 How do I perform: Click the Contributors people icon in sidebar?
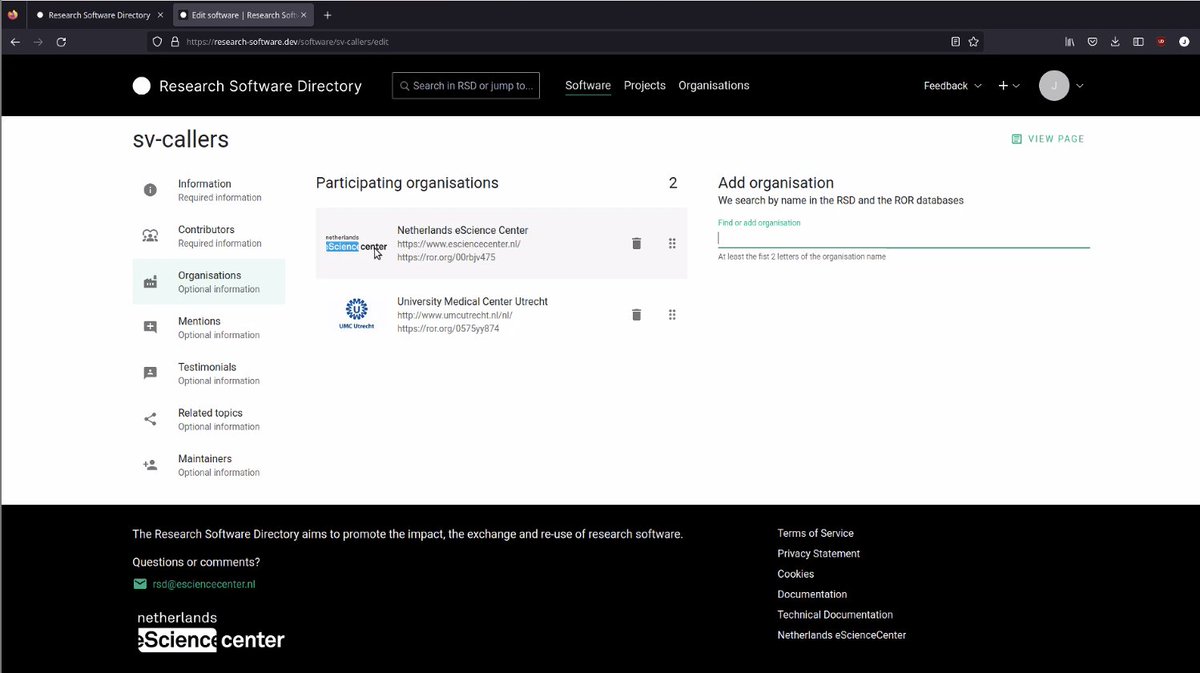(150, 236)
